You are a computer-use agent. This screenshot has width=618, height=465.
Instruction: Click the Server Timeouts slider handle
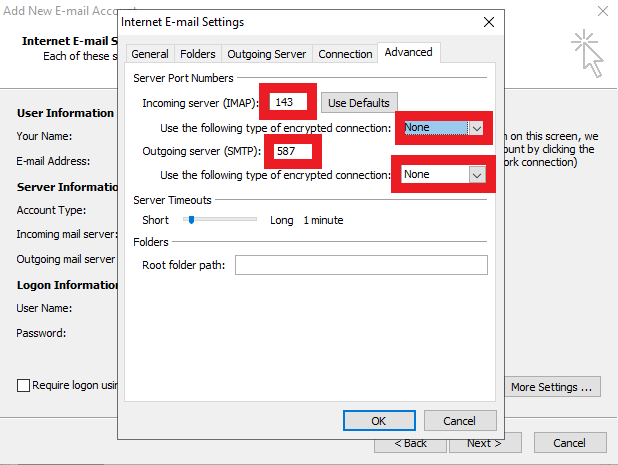click(x=188, y=220)
